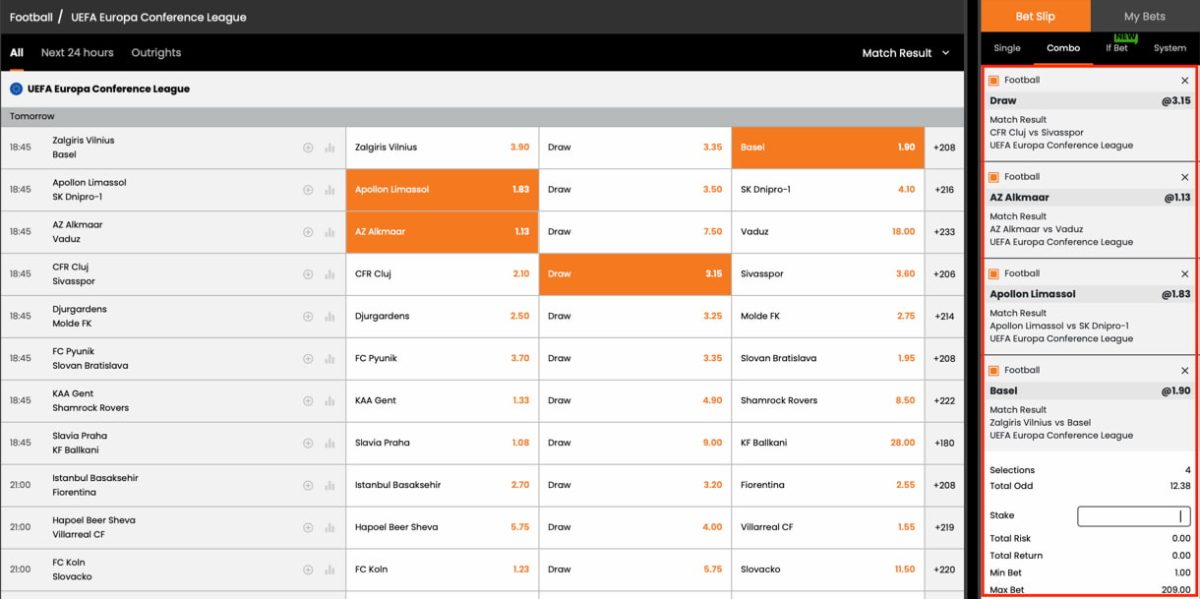Click plus icon for Djurgardens match
Image resolution: width=1200 pixels, height=599 pixels.
click(308, 317)
